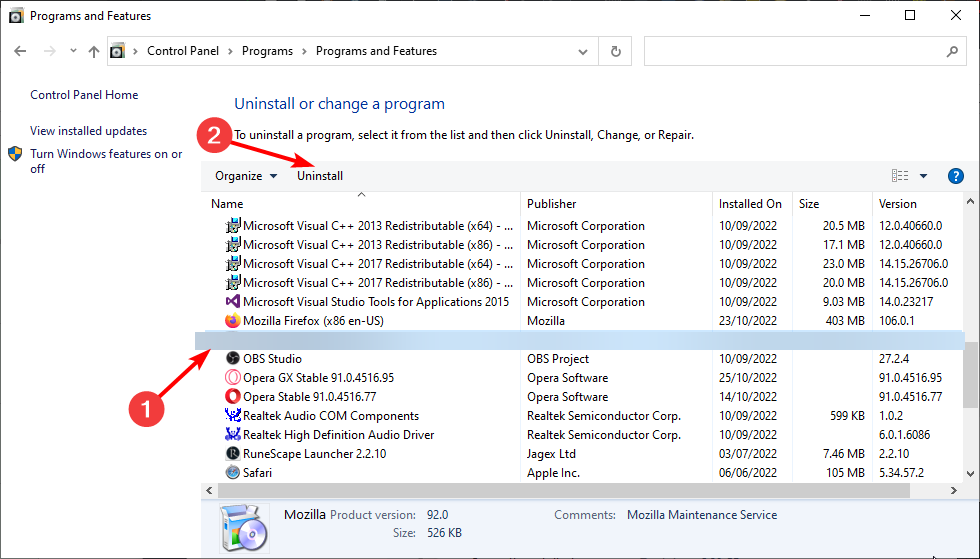This screenshot has width=980, height=559.
Task: Go up one level with Up arrow
Action: tap(94, 51)
